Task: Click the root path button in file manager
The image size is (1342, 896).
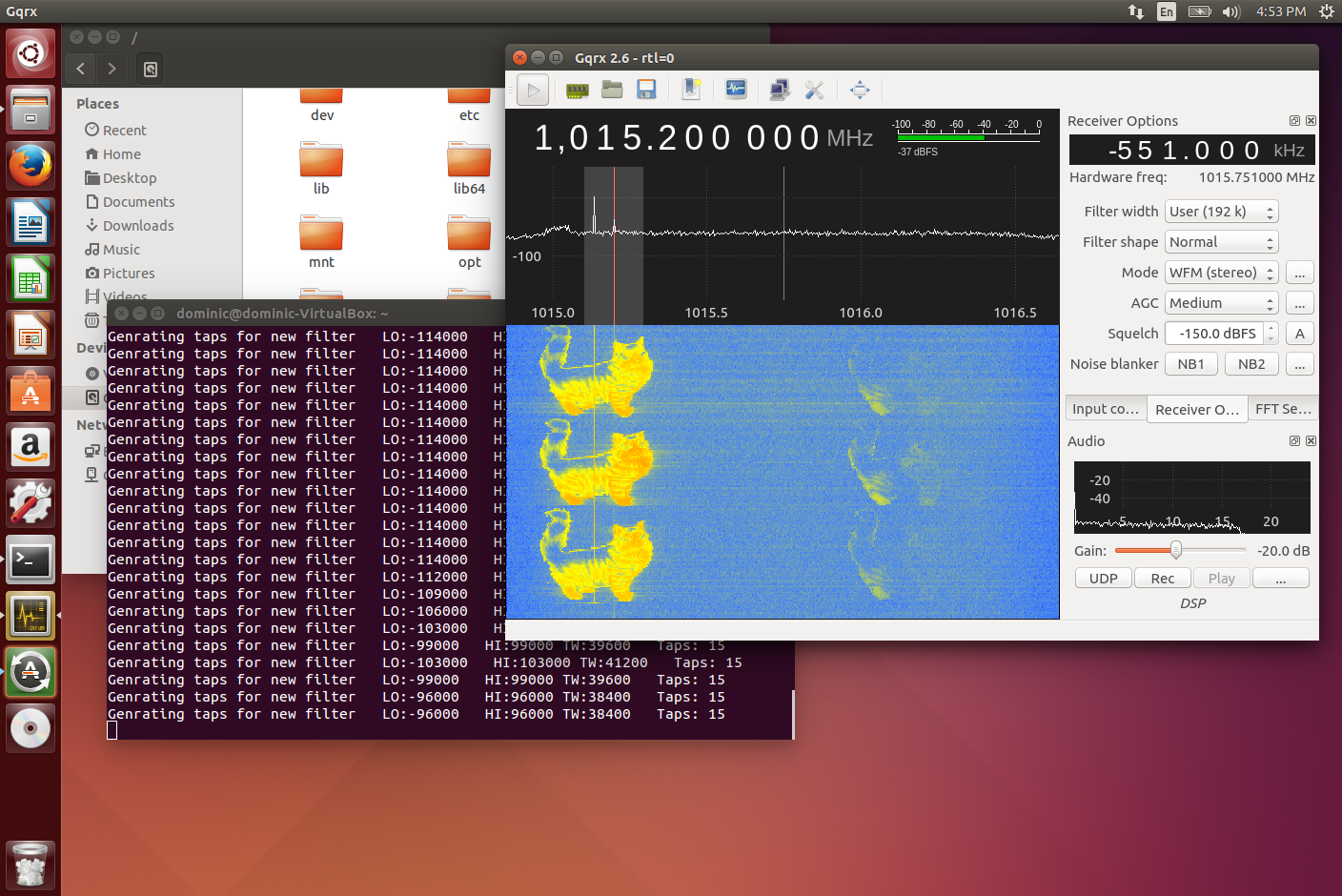Action: point(151,69)
